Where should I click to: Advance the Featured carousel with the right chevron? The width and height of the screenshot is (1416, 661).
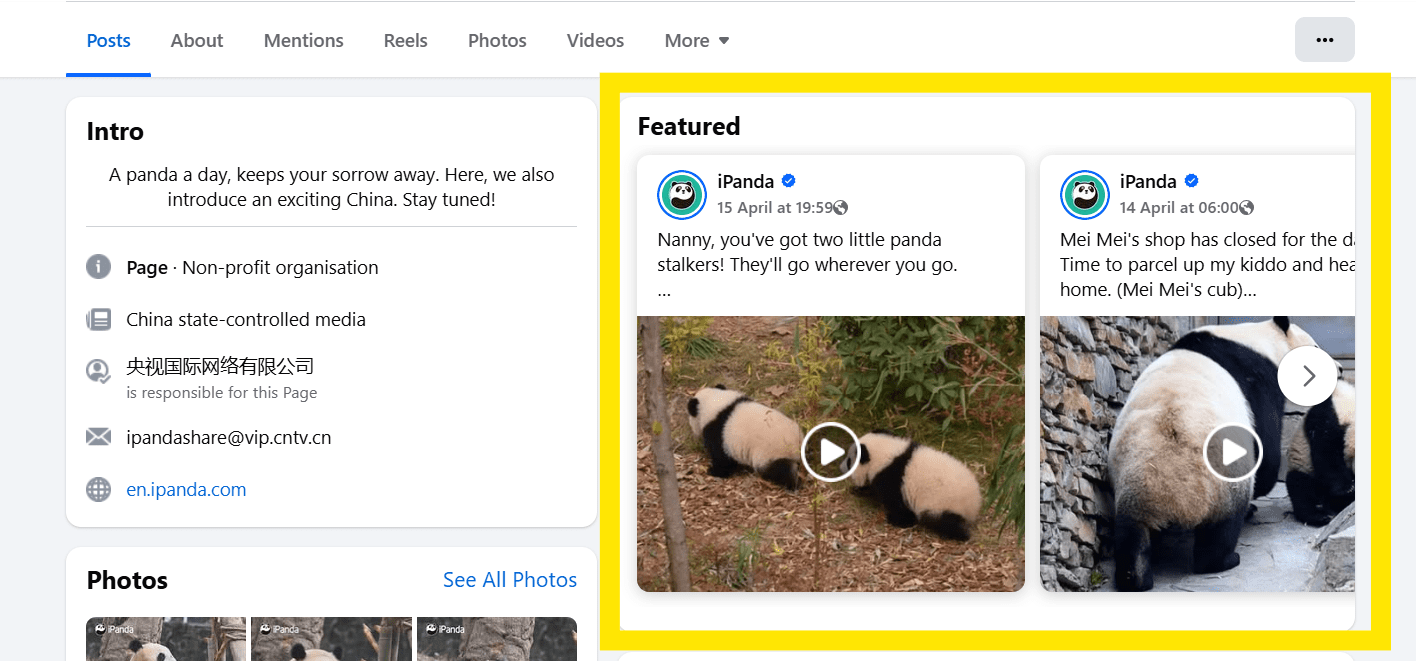pos(1307,375)
